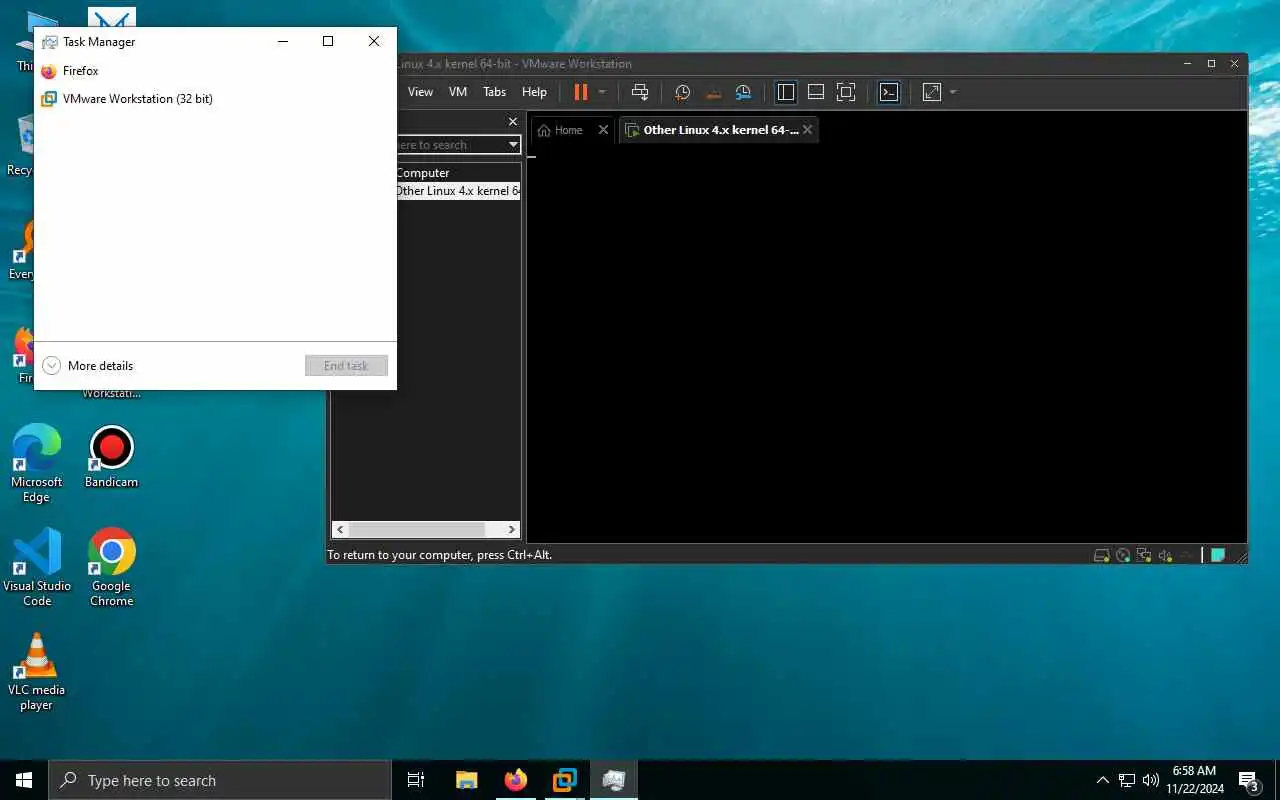
Task: Click the network adapter status icon
Action: pos(1143,556)
